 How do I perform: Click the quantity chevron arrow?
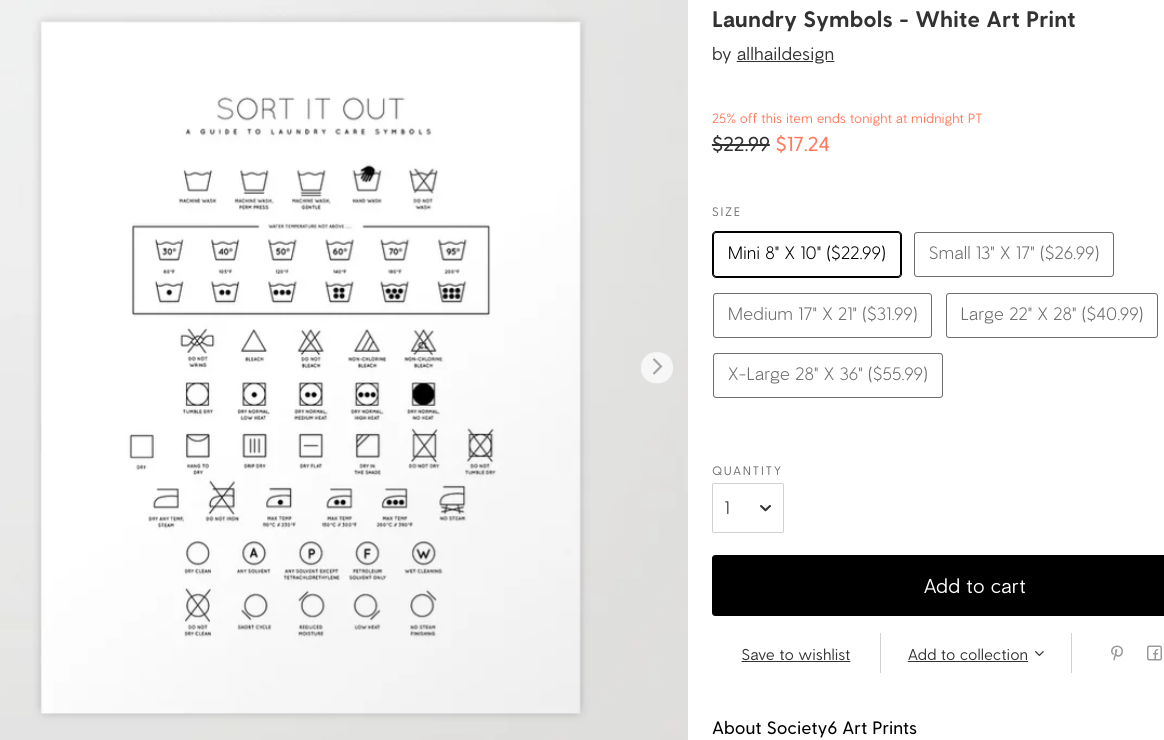765,508
